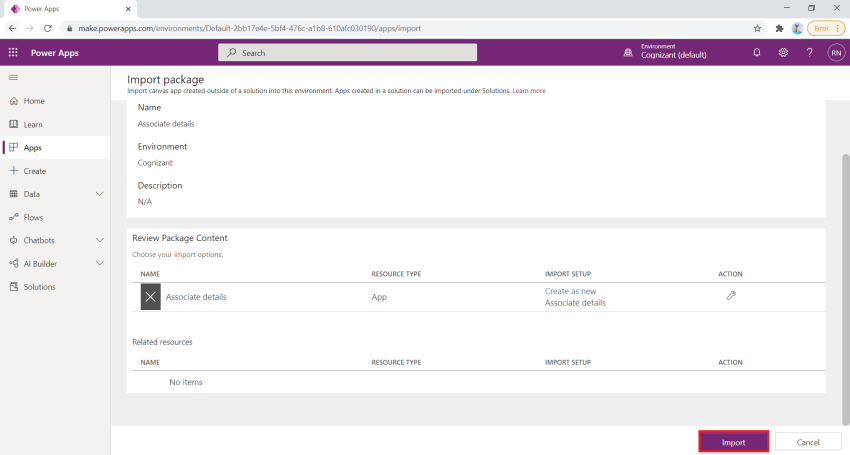
Task: Close the Power Apps browser tab
Action: coord(128,9)
